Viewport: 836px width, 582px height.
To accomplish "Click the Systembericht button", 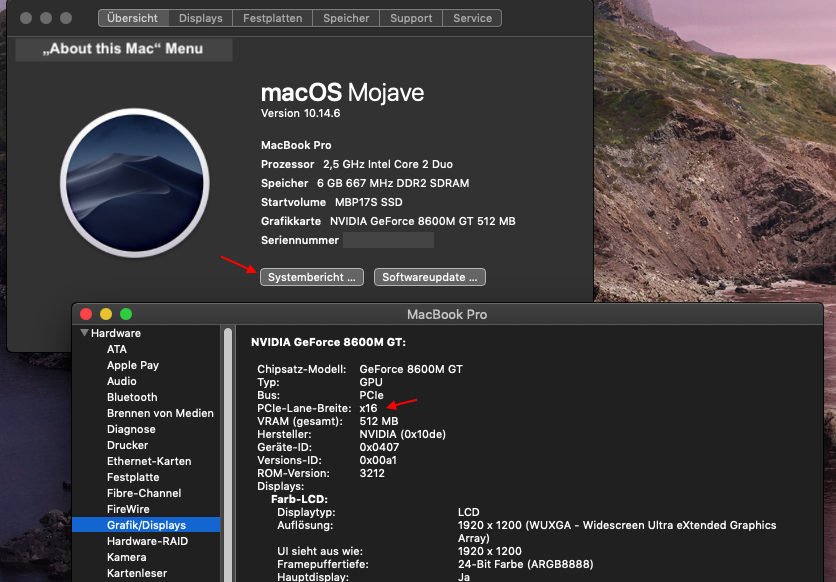I will point(312,277).
